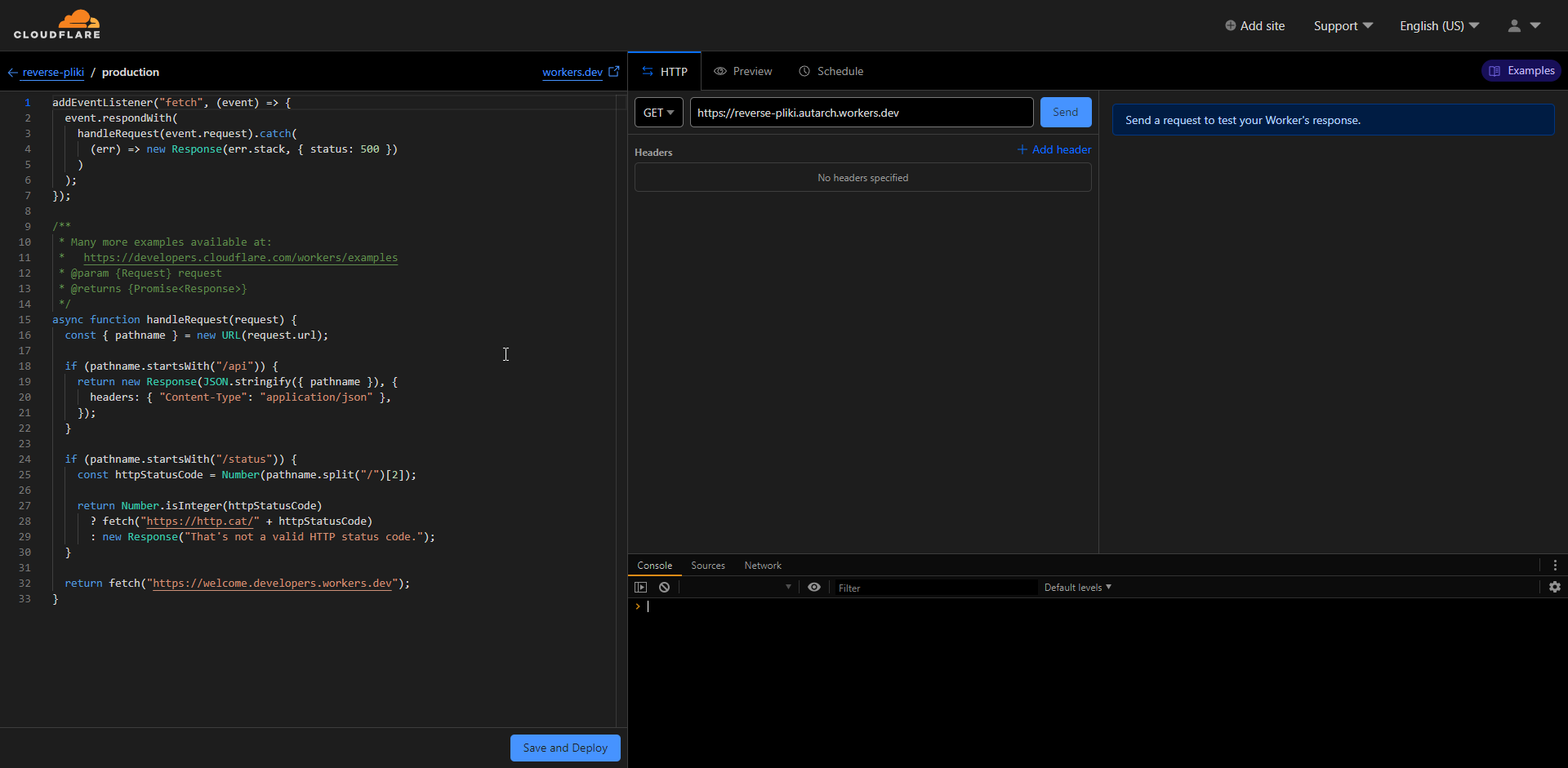Click 'No headers specified' text

[863, 178]
